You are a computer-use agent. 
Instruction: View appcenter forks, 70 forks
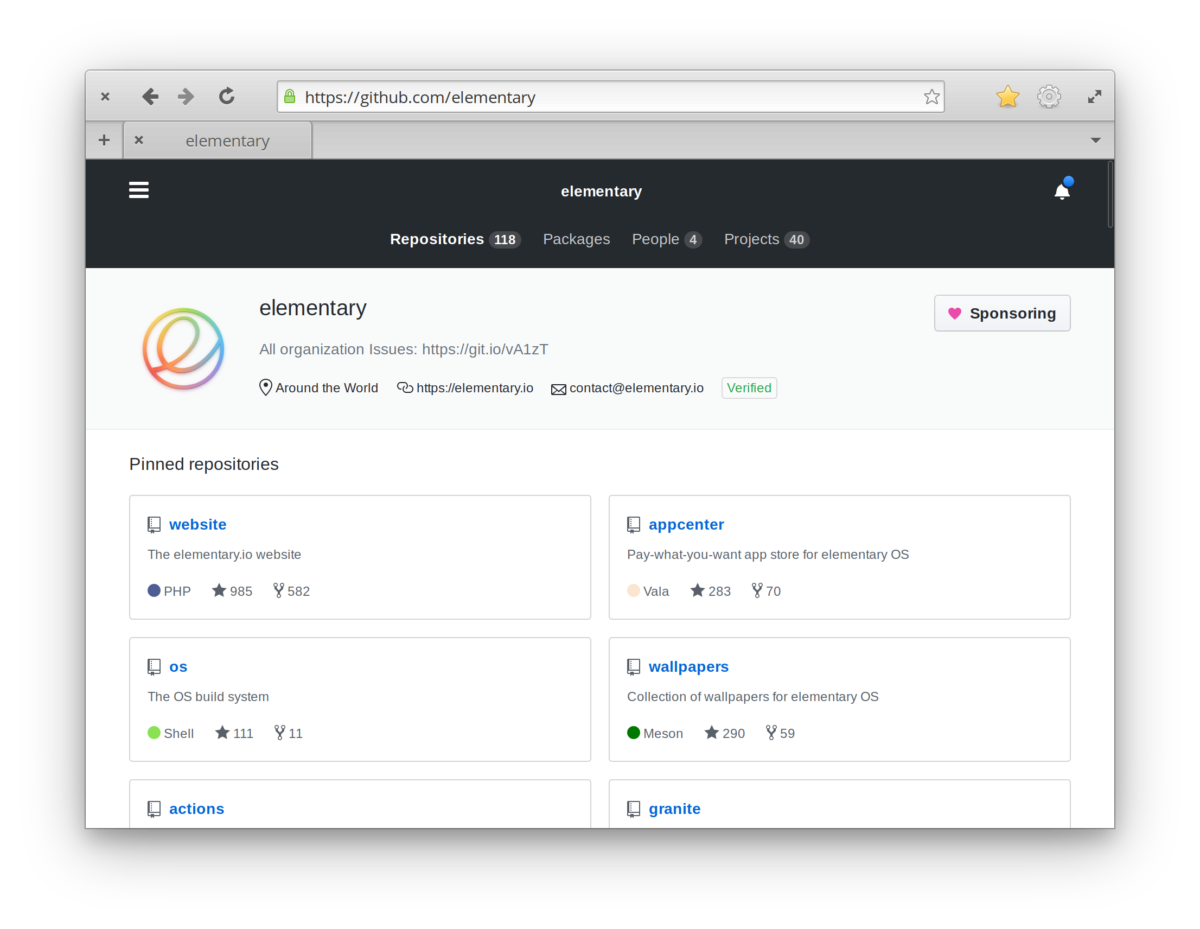[766, 591]
